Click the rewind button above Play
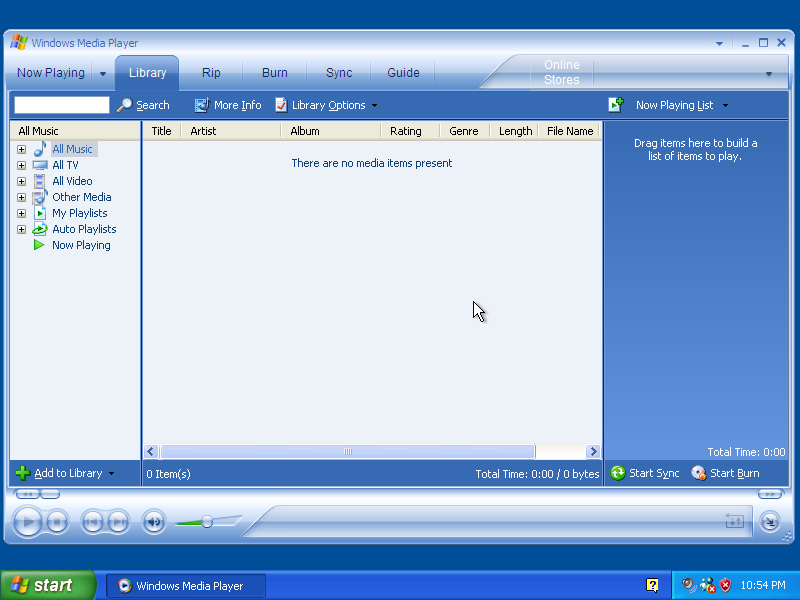The image size is (800, 600). tap(27, 494)
